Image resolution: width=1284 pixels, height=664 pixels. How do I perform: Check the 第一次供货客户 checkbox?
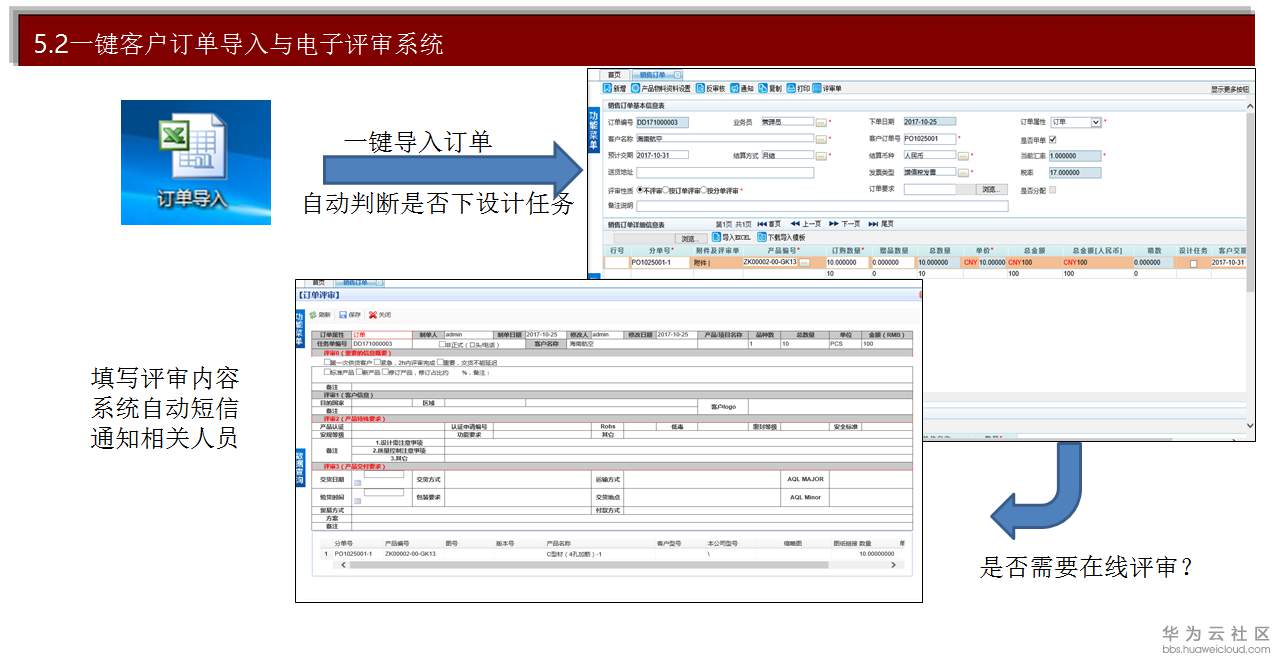(327, 362)
